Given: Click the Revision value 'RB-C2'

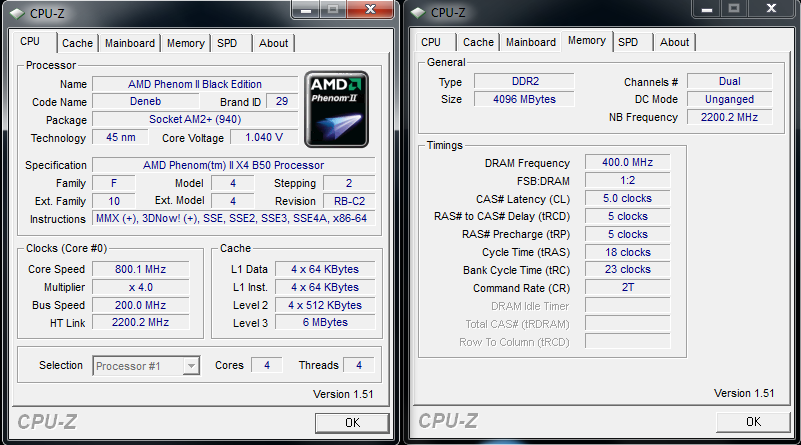Looking at the screenshot, I should [x=349, y=201].
